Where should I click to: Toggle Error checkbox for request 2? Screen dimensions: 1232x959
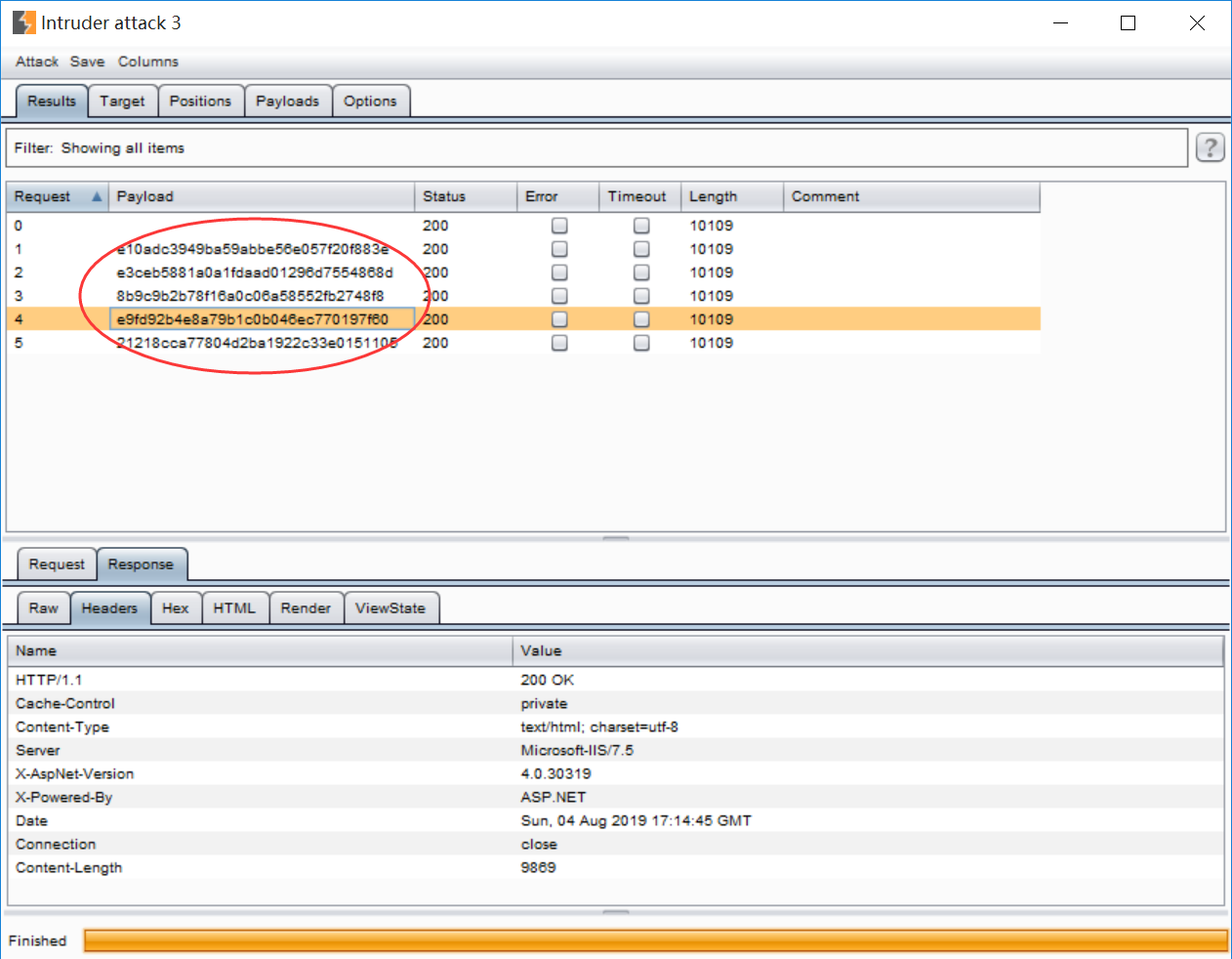559,272
